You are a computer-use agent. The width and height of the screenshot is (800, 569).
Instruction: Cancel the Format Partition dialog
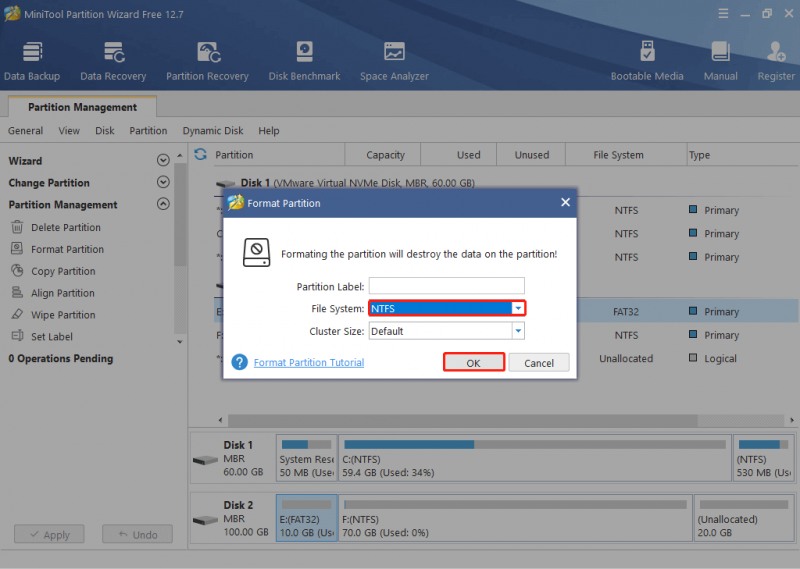pos(539,363)
